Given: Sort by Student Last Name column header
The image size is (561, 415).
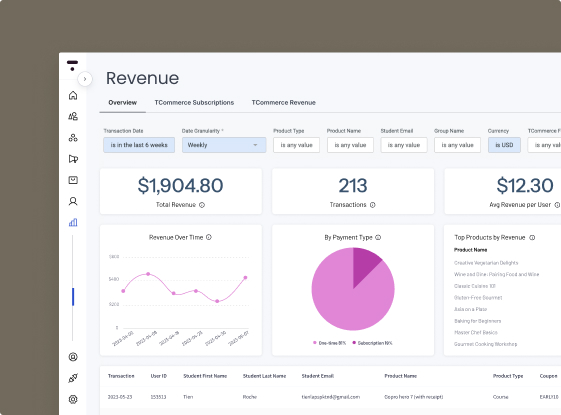Looking at the screenshot, I should point(264,376).
